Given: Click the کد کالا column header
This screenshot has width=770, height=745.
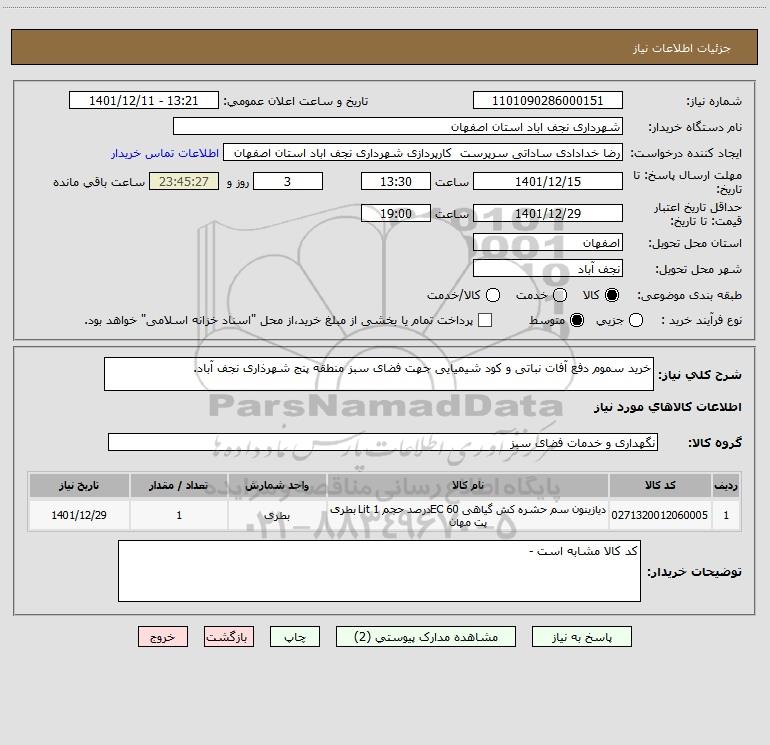Looking at the screenshot, I should [x=660, y=485].
